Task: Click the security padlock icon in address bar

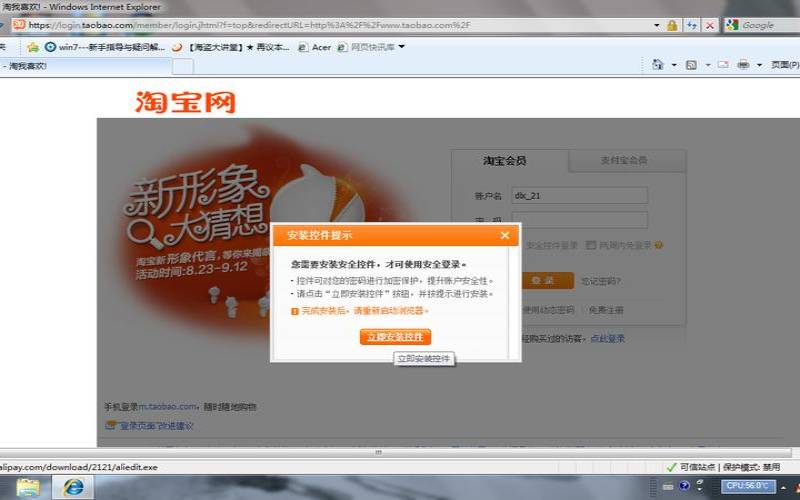Action: point(671,25)
